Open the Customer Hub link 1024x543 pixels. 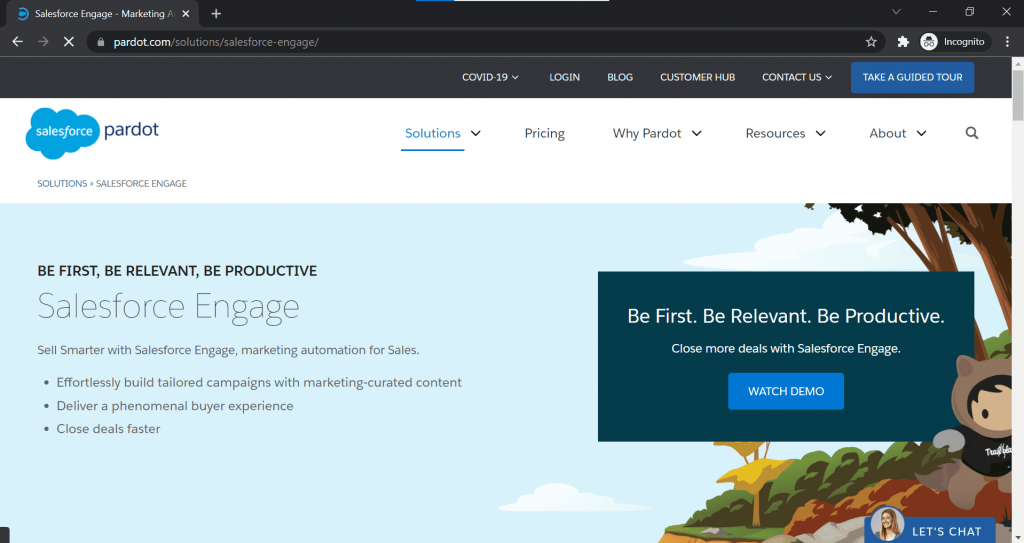pyautogui.click(x=697, y=77)
